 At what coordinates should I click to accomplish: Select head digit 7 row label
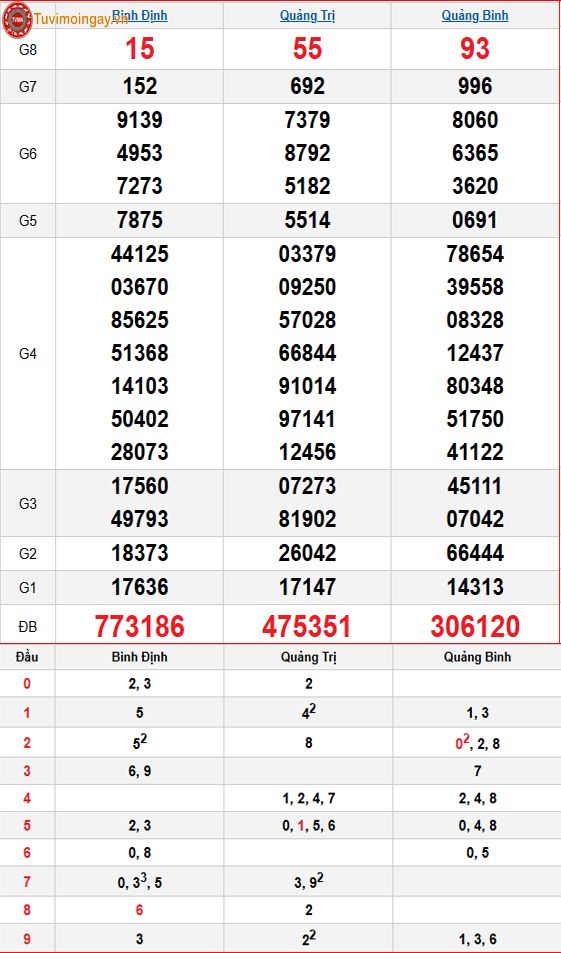click(27, 882)
